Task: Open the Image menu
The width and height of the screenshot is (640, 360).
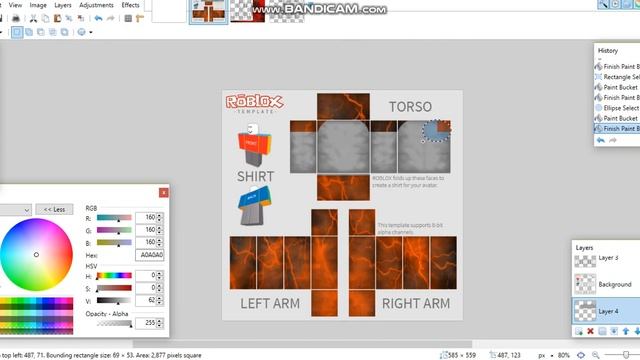Action: 38,5
